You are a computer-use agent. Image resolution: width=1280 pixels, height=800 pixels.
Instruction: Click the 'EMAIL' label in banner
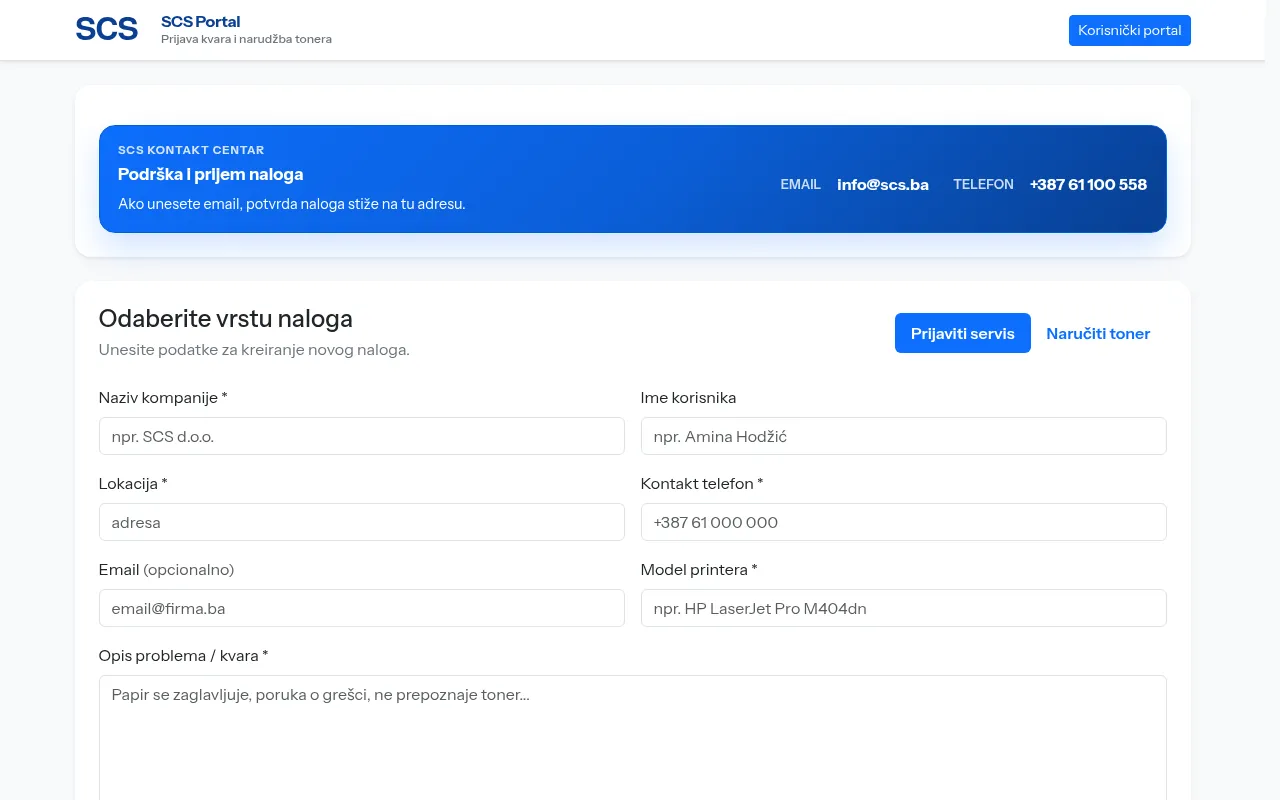pos(800,184)
